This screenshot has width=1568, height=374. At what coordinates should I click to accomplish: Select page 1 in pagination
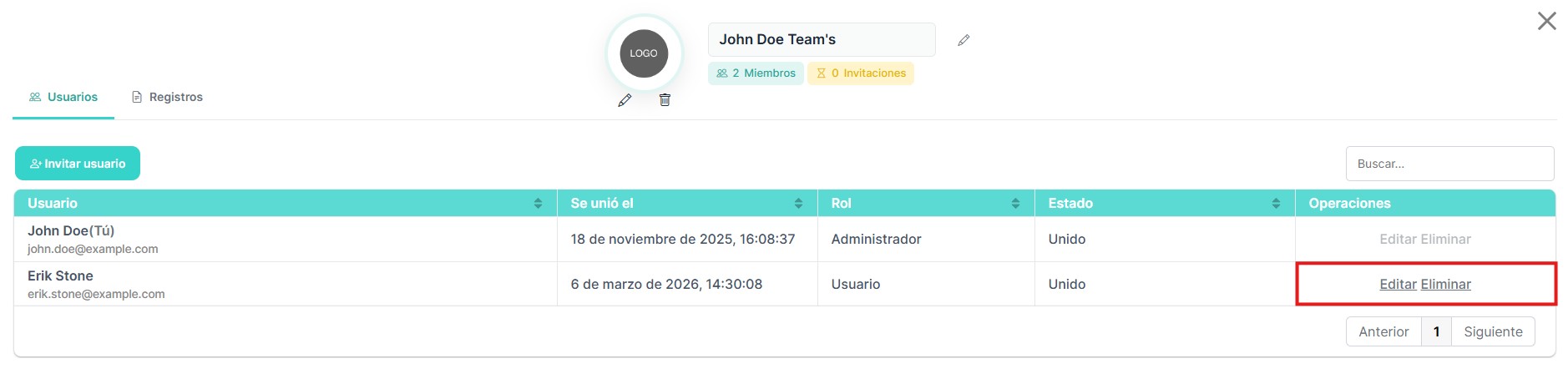[1436, 331]
